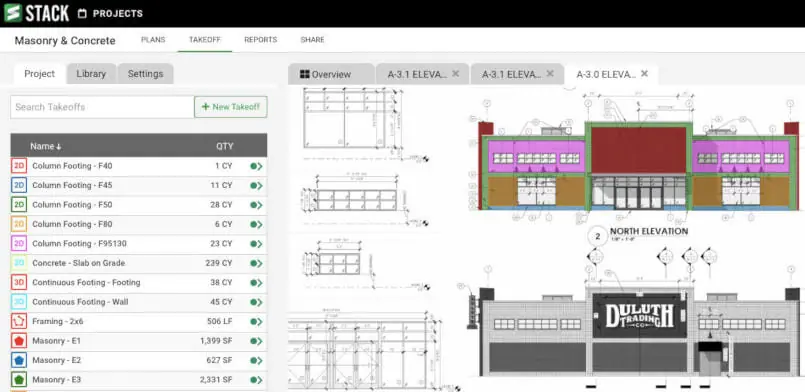805x392 pixels.
Task: Click the plus icon in New Takeoff
Action: 205,107
